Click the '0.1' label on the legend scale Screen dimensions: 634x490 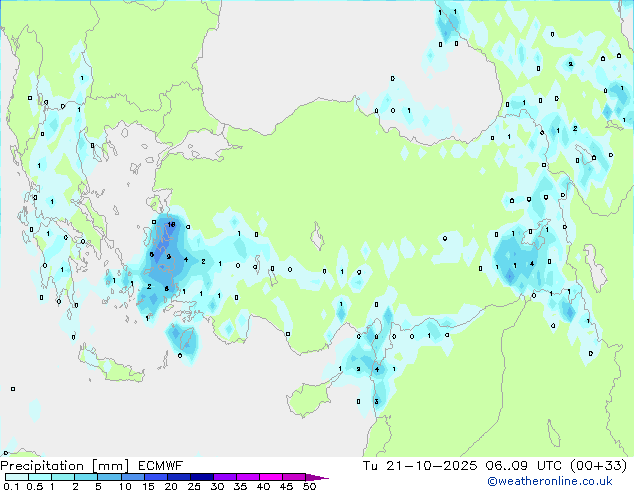[9, 487]
